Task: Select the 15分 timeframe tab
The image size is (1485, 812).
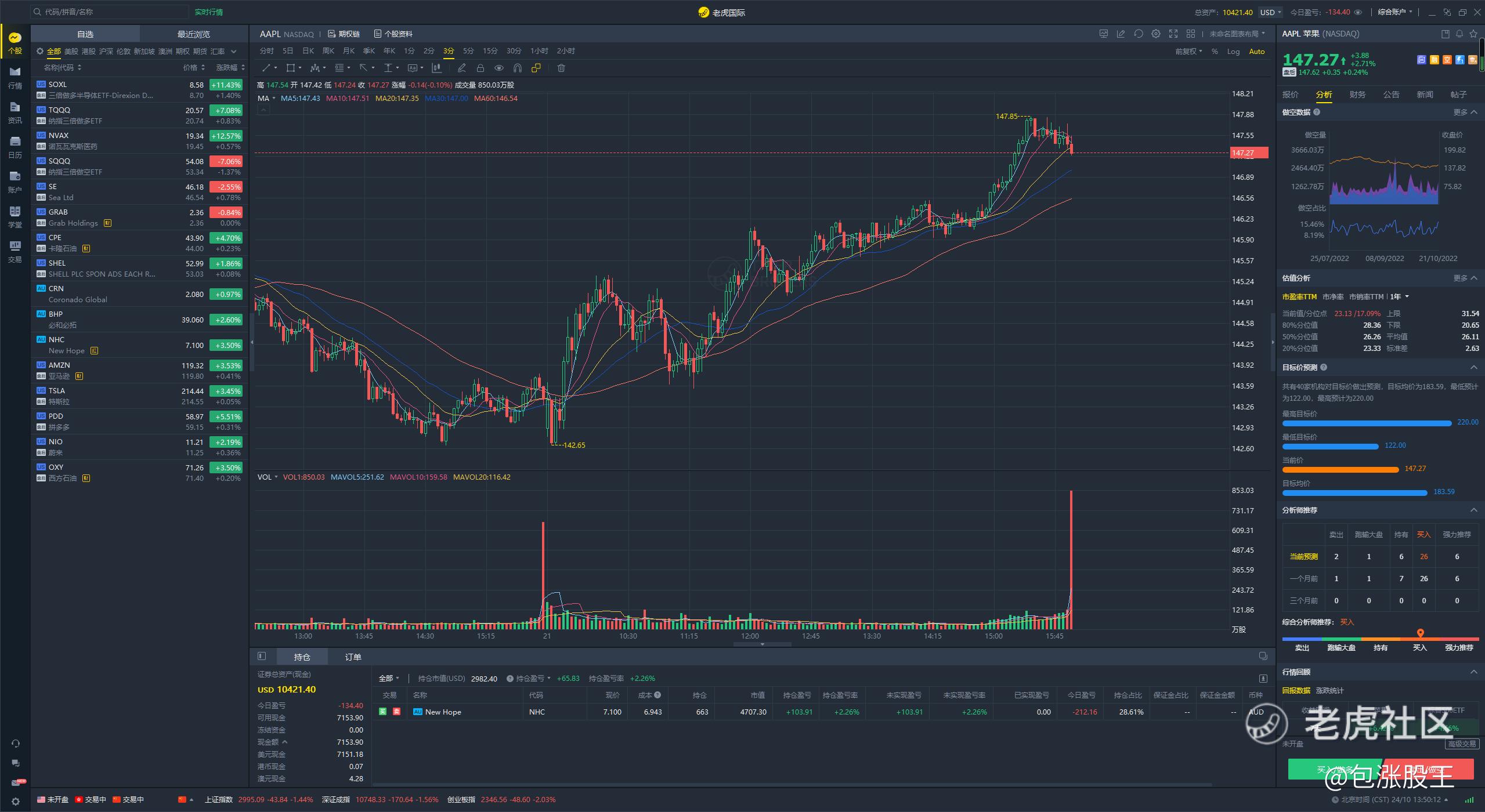Action: (490, 51)
